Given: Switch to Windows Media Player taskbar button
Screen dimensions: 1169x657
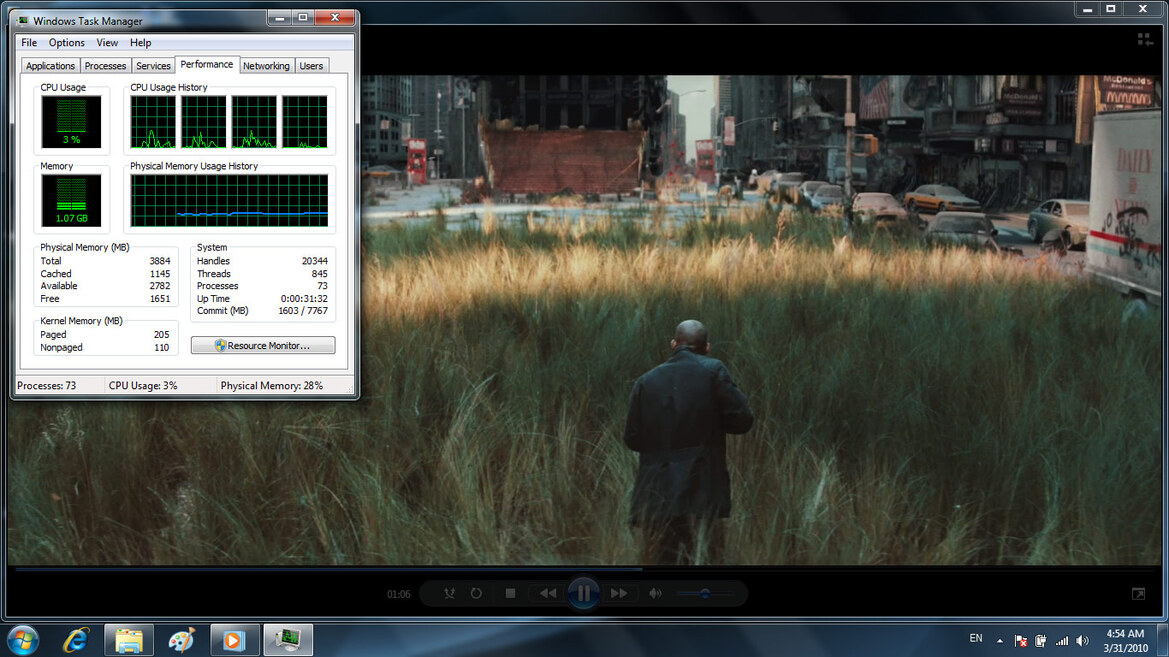Looking at the screenshot, I should 234,641.
